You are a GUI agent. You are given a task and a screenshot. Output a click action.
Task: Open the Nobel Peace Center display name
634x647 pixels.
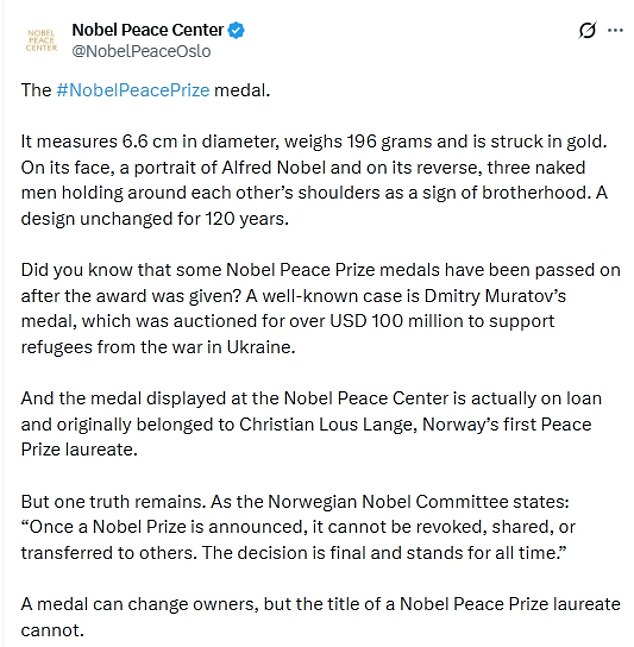point(145,30)
